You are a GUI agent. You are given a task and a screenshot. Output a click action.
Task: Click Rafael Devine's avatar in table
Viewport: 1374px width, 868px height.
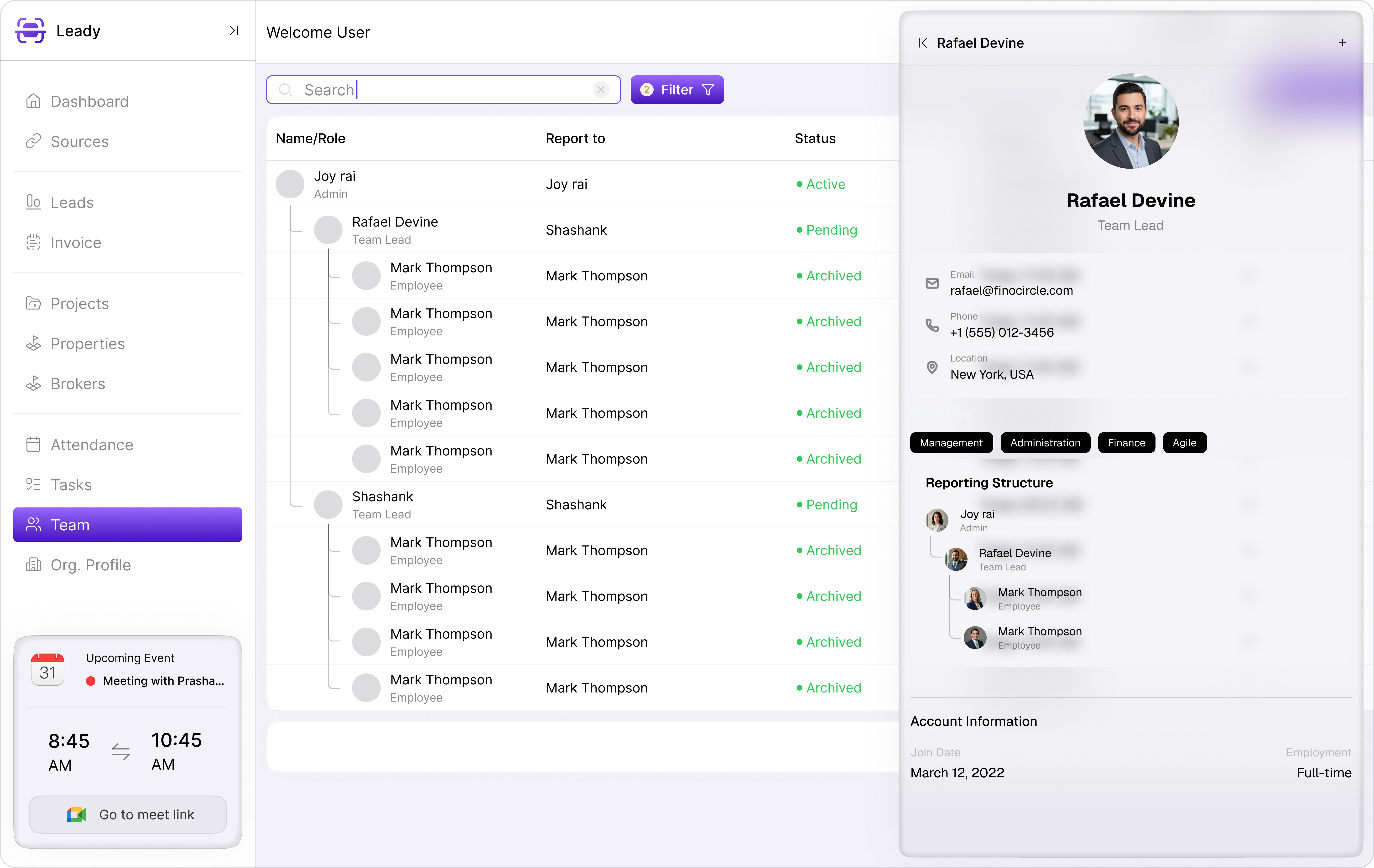pyautogui.click(x=328, y=230)
